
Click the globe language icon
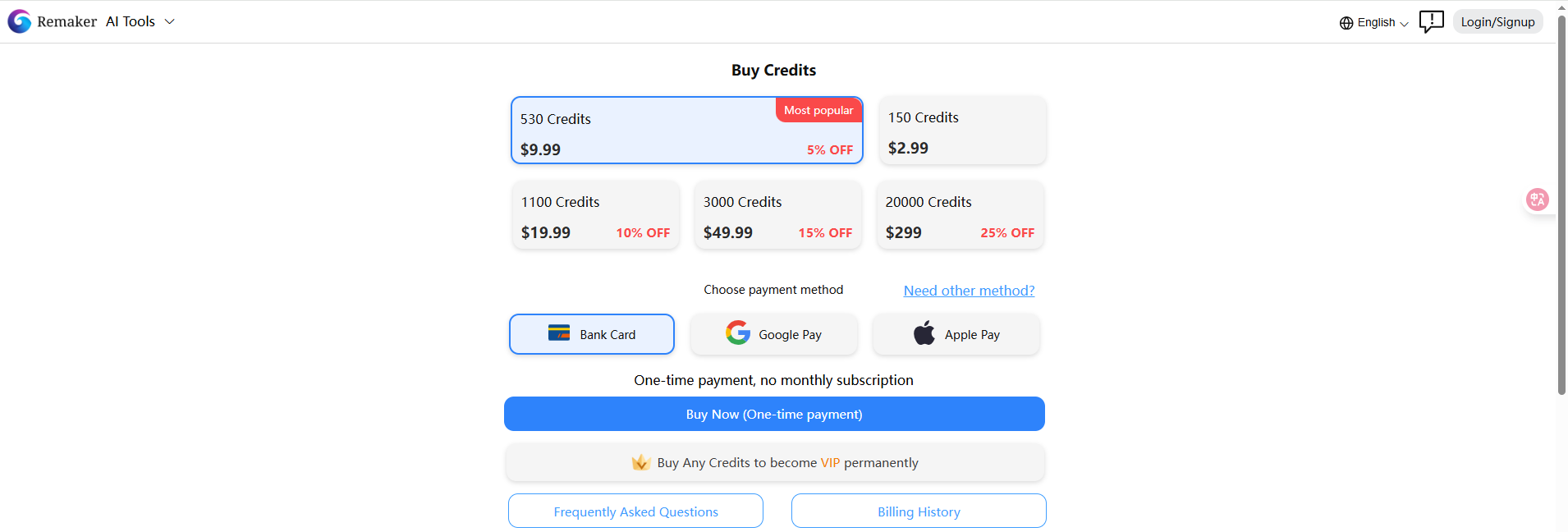pyautogui.click(x=1346, y=23)
